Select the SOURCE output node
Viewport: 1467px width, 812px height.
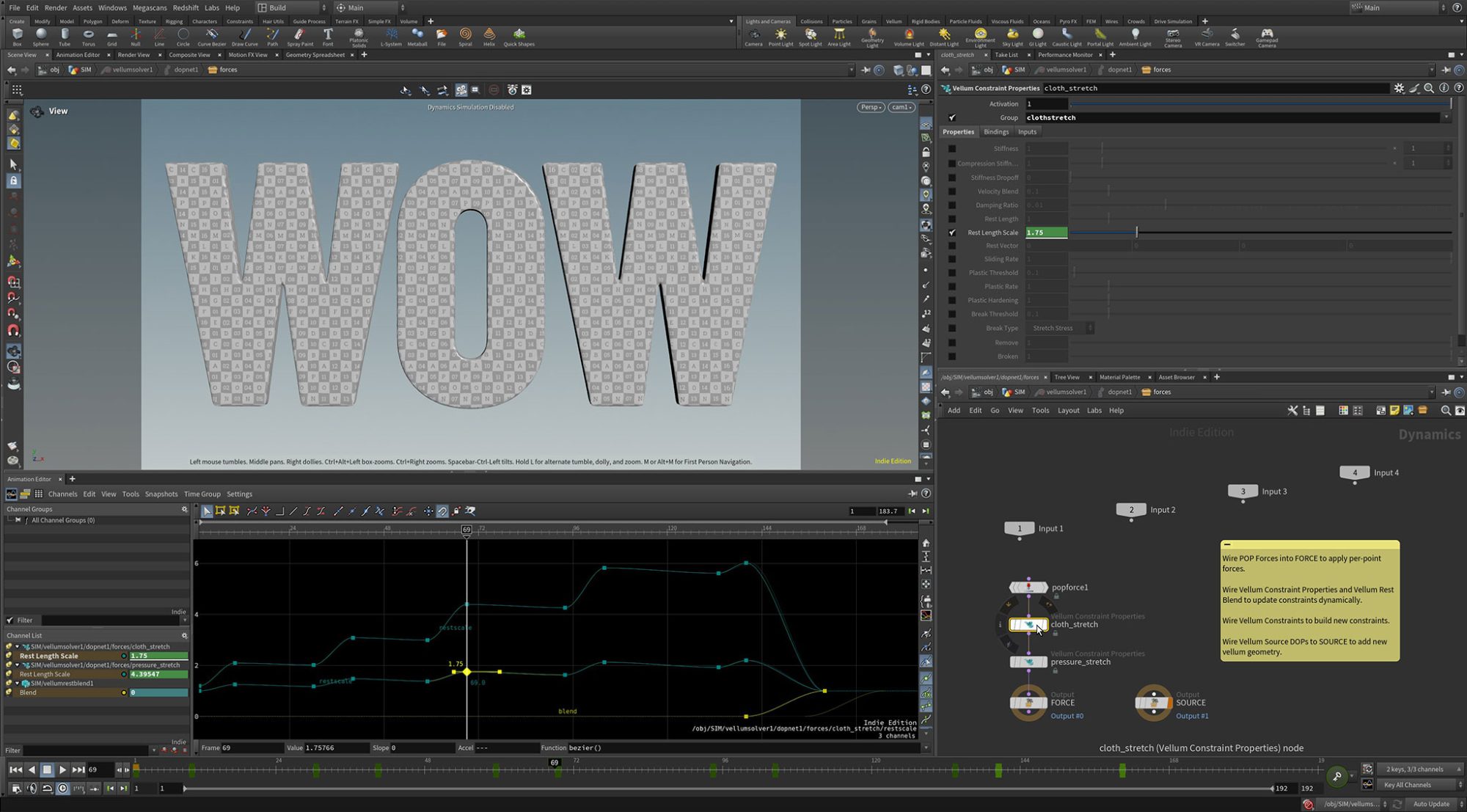click(x=1154, y=703)
